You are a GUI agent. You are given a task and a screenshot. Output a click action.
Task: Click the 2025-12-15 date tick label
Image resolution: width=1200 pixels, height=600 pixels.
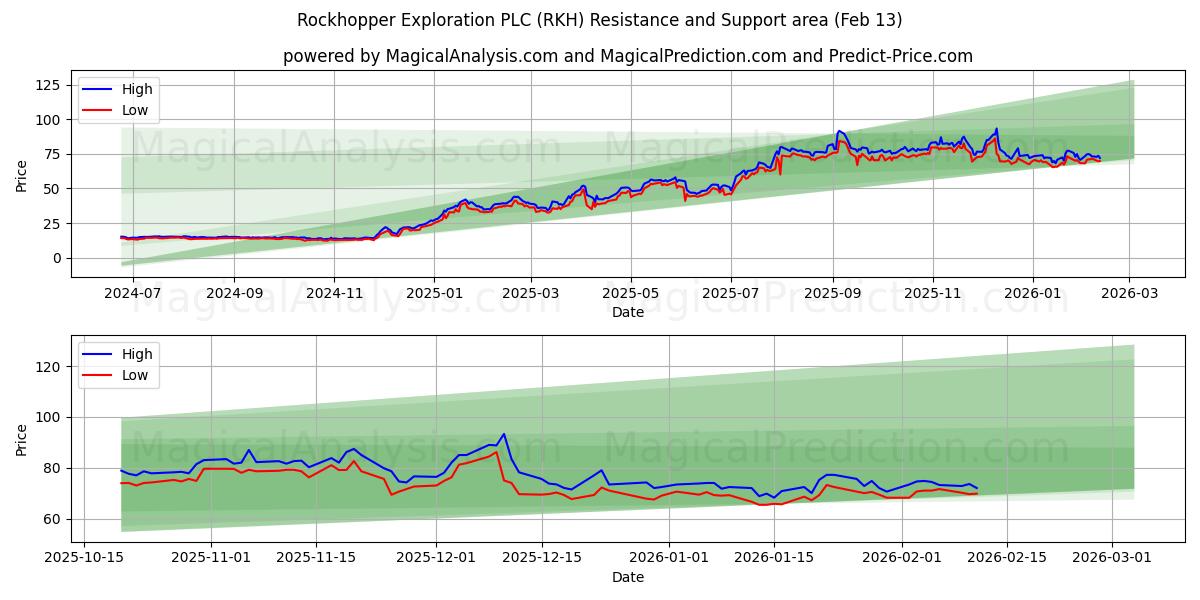tap(541, 558)
